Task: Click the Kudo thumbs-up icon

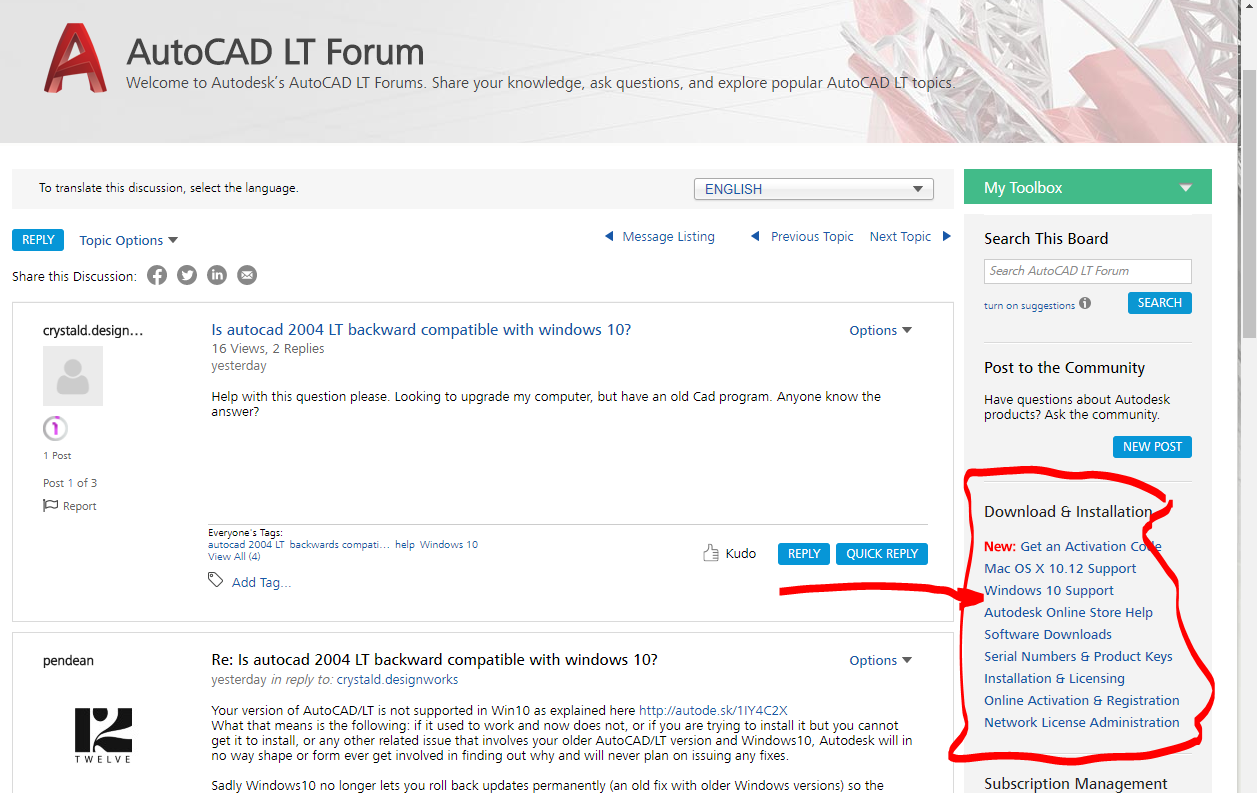Action: click(711, 553)
